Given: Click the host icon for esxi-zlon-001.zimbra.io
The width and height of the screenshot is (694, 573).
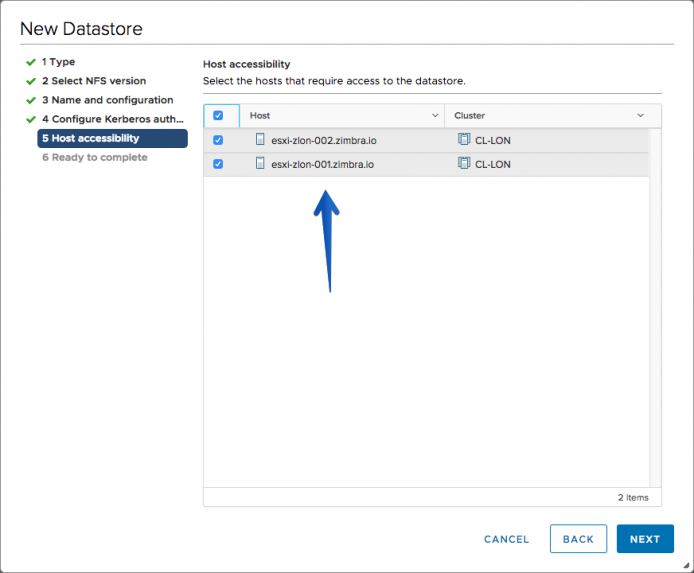Looking at the screenshot, I should coord(260,163).
